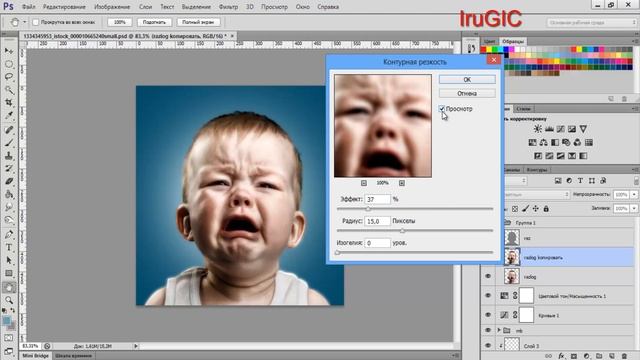The image size is (640, 360).
Task: Click lock transparent pixels icon in the Layers panel
Action: point(515,209)
